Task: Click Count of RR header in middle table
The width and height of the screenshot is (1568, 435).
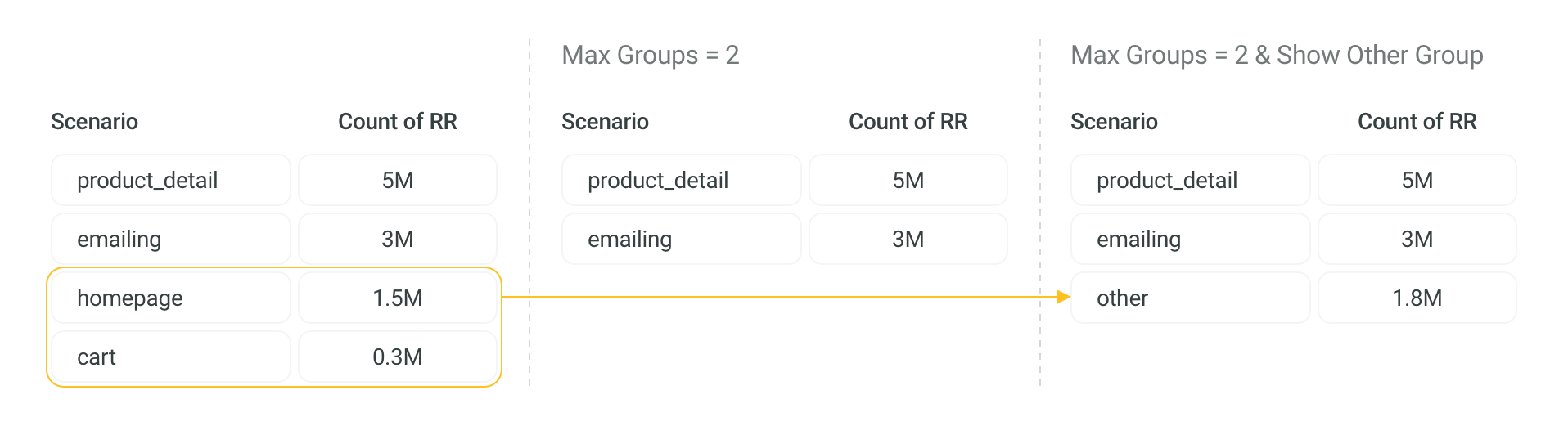Action: coord(908,122)
